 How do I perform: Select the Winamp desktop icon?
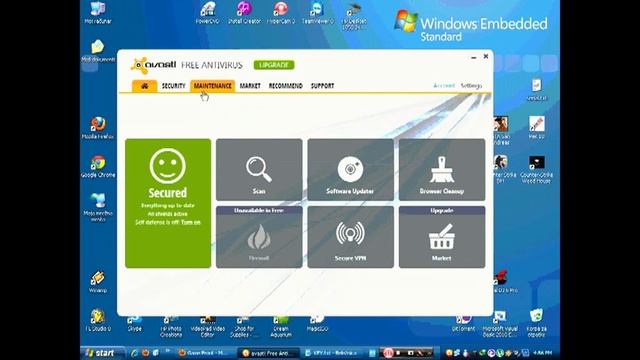coord(98,282)
